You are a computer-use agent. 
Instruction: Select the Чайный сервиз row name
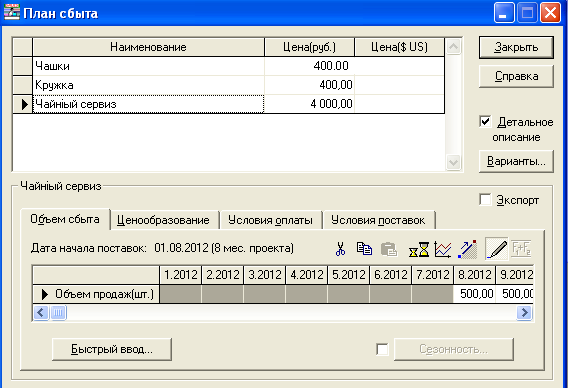tap(149, 104)
